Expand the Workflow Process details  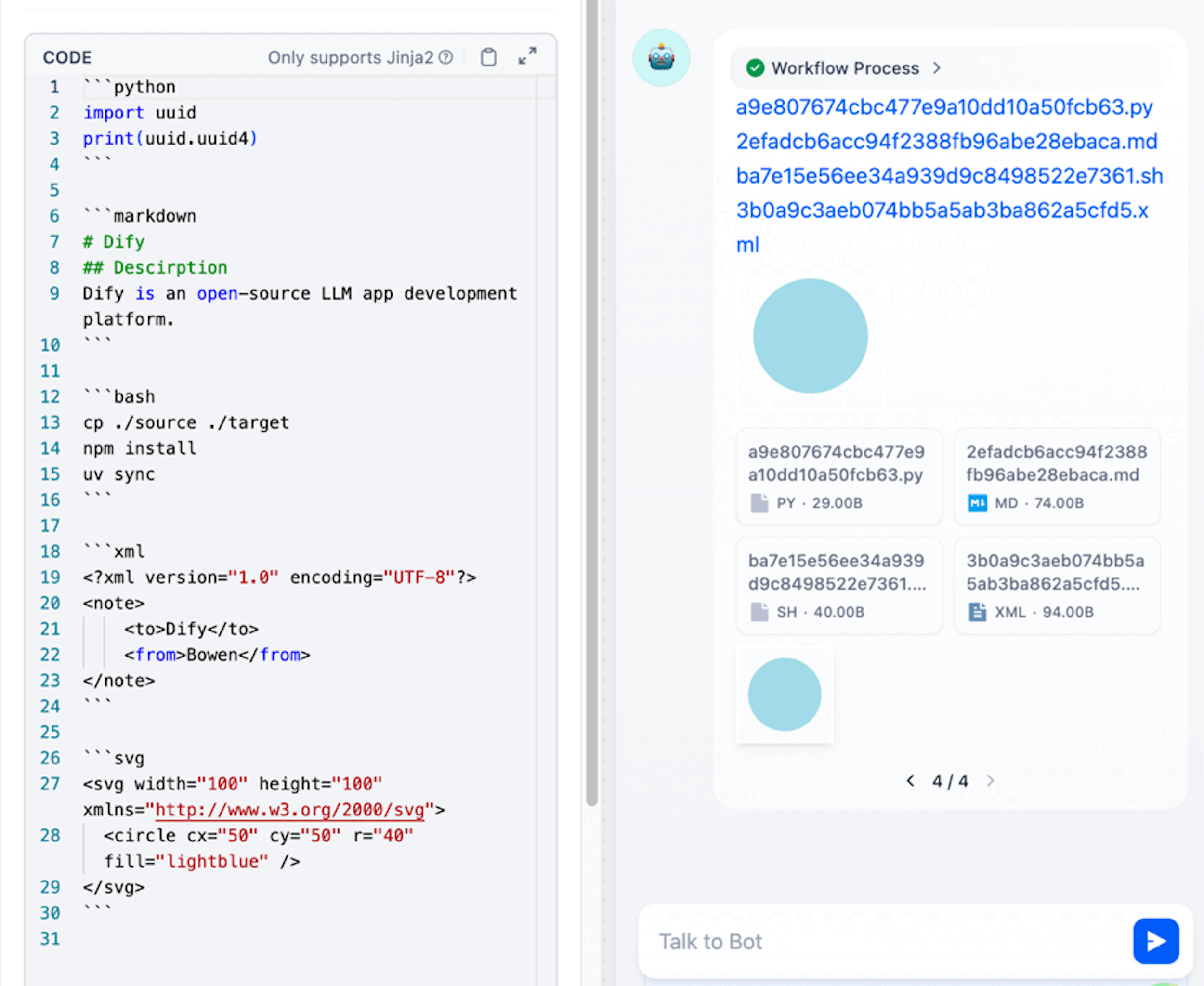click(x=937, y=67)
